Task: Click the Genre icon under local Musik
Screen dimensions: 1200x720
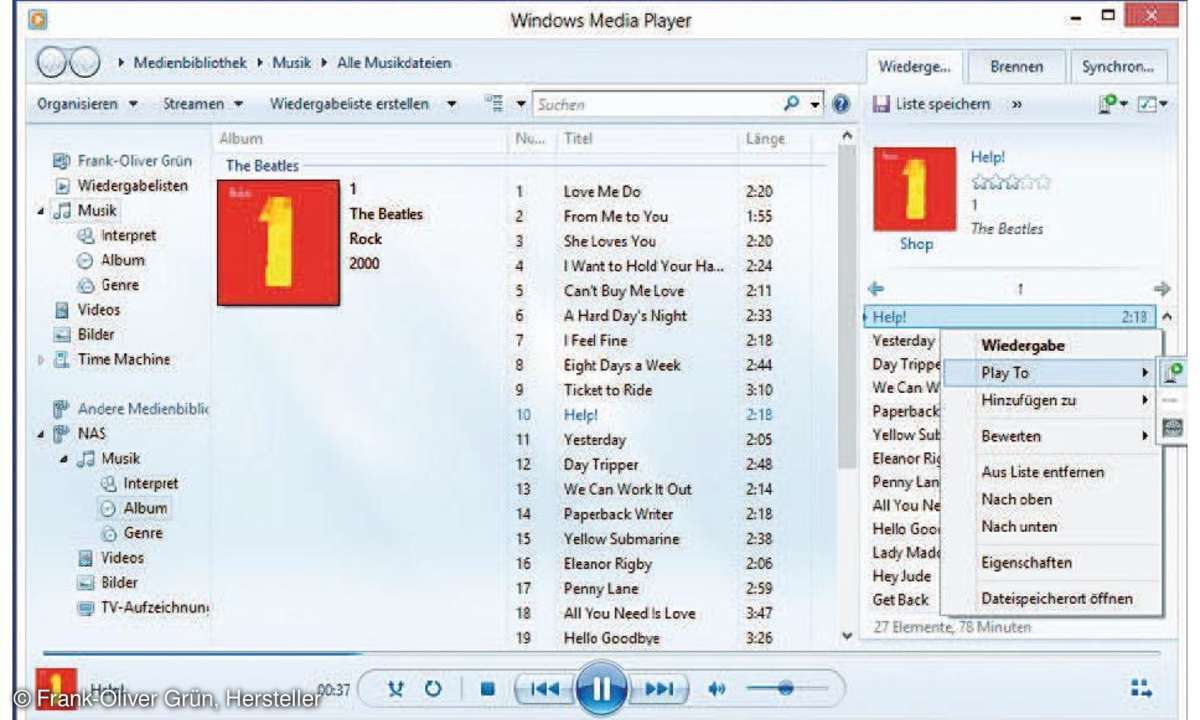Action: click(85, 285)
